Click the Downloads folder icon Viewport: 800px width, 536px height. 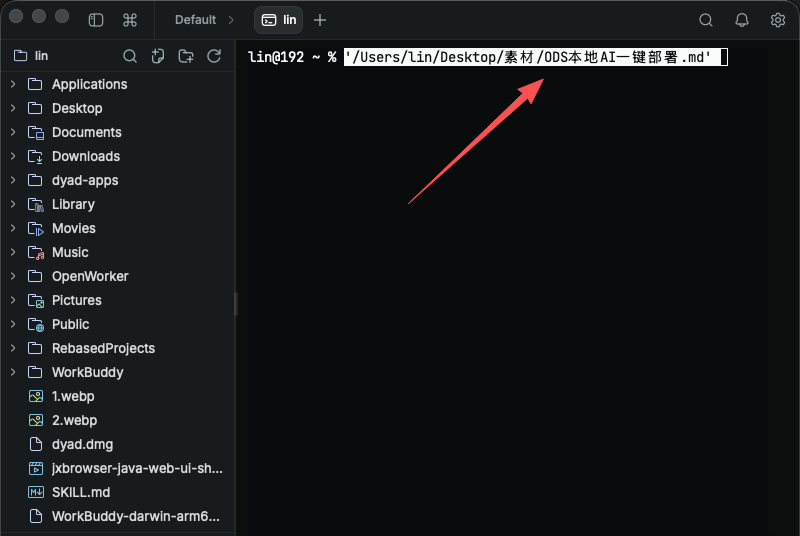(36, 156)
